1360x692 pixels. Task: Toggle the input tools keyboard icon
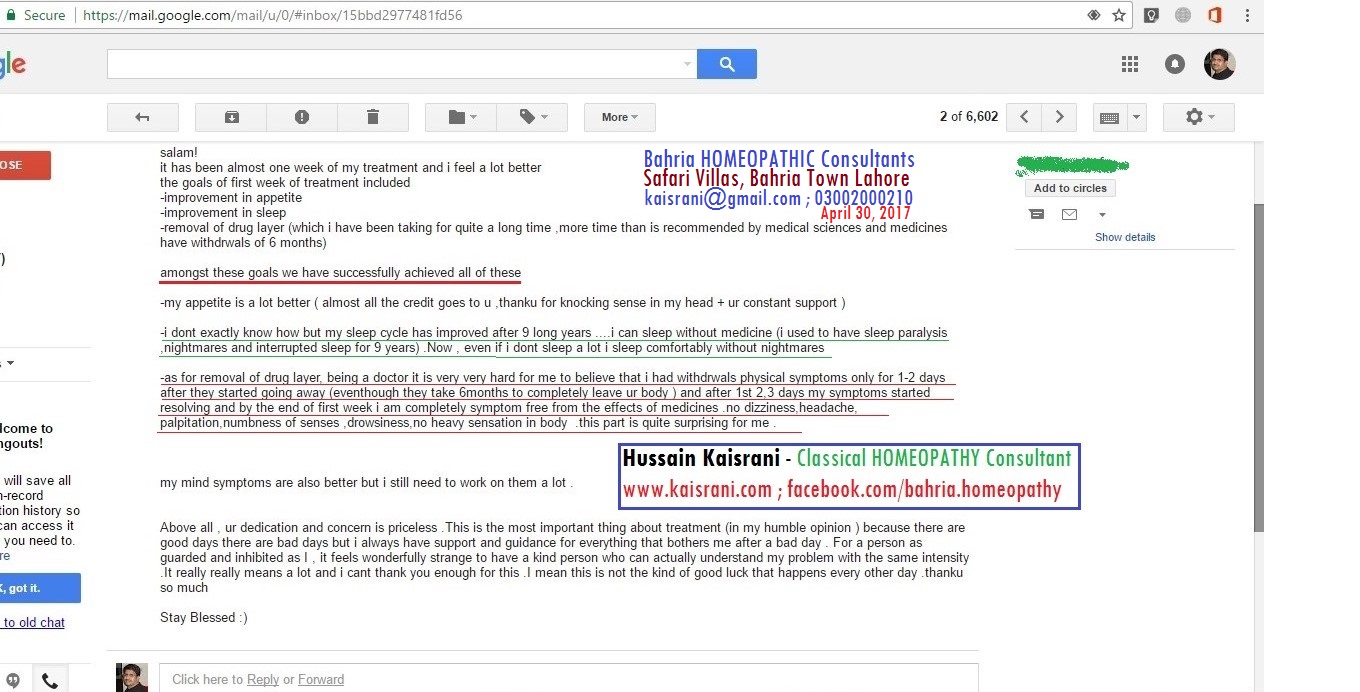point(1109,117)
